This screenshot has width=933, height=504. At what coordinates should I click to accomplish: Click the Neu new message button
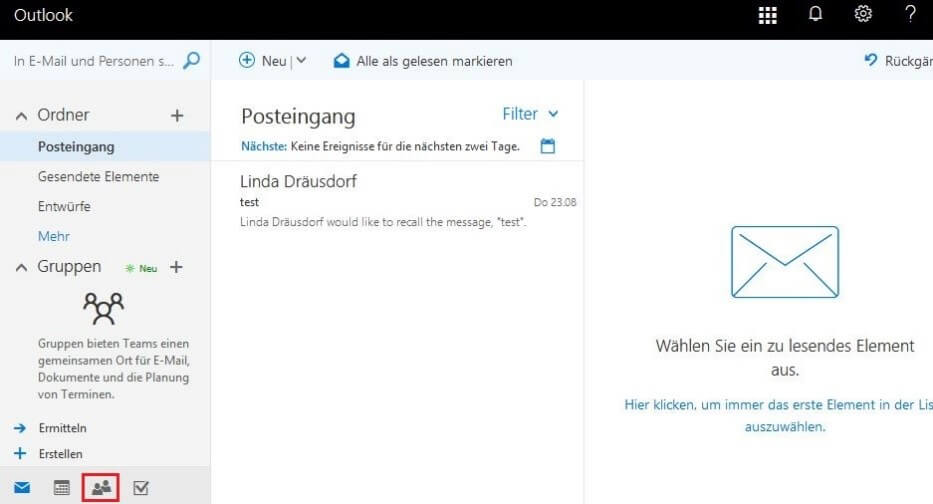[262, 61]
